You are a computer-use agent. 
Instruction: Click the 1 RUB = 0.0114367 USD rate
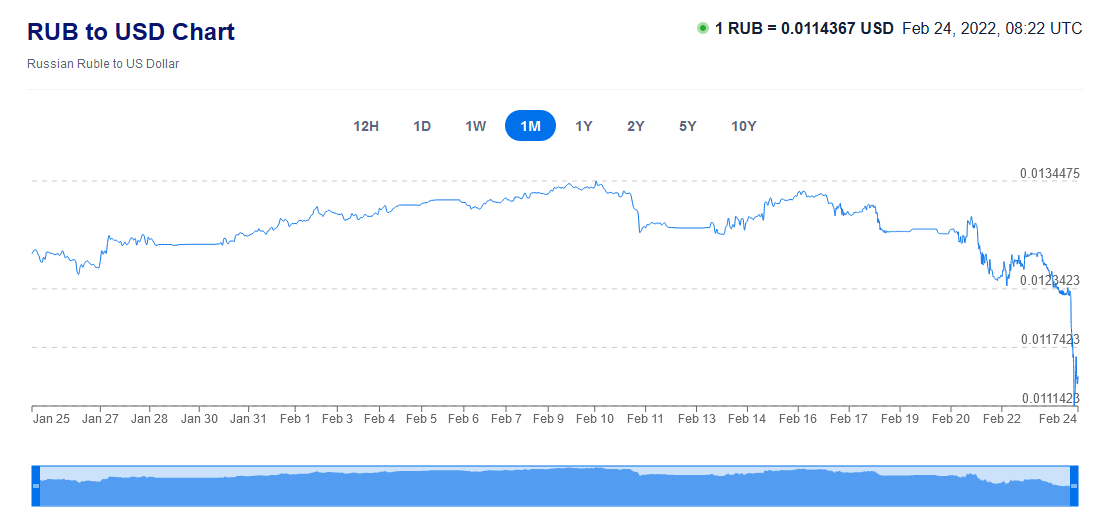coord(804,28)
